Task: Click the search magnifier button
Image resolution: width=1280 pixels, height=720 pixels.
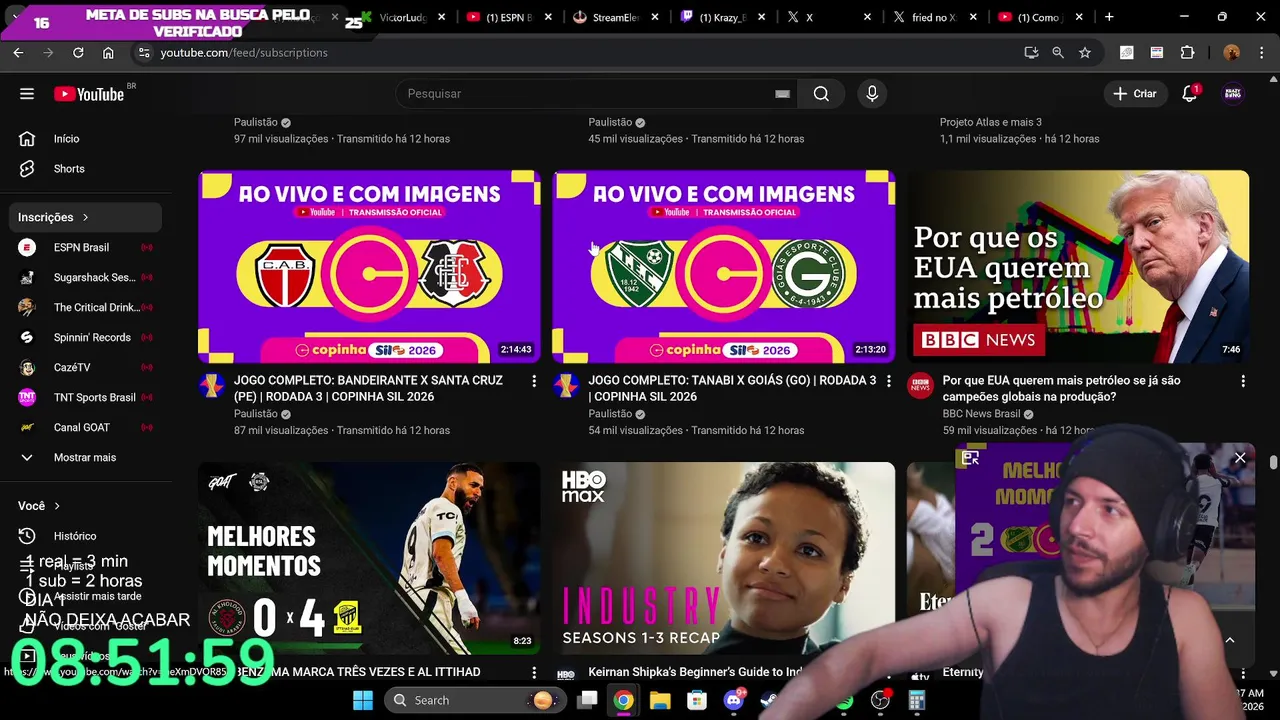Action: point(821,94)
